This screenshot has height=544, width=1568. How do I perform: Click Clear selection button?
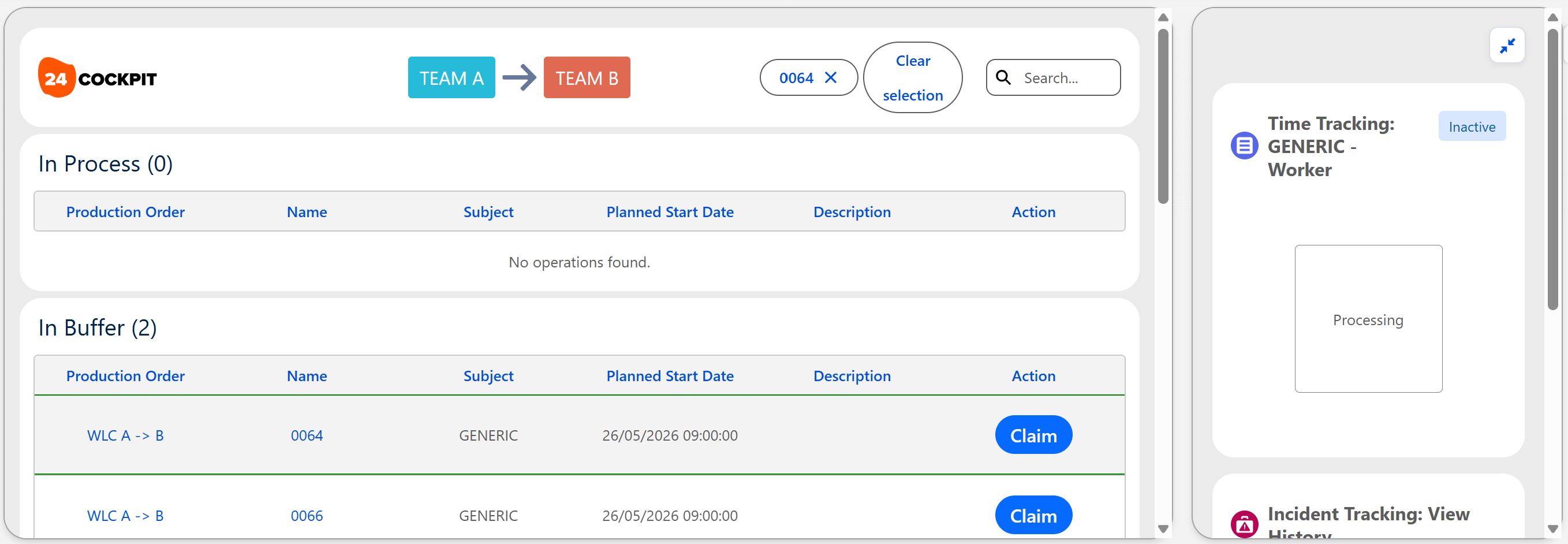[x=912, y=77]
